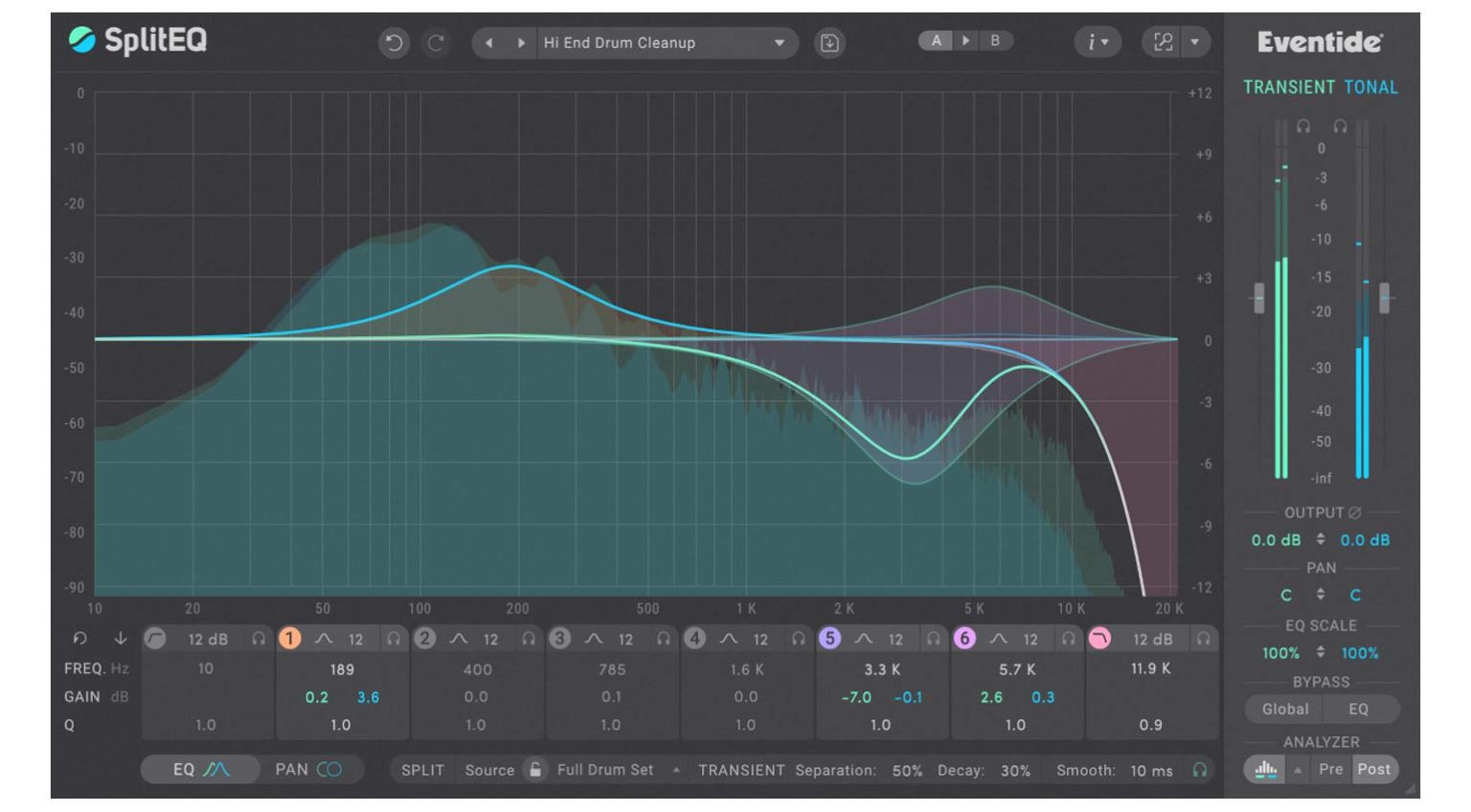Enable band 2 via its number badge

[x=425, y=639]
